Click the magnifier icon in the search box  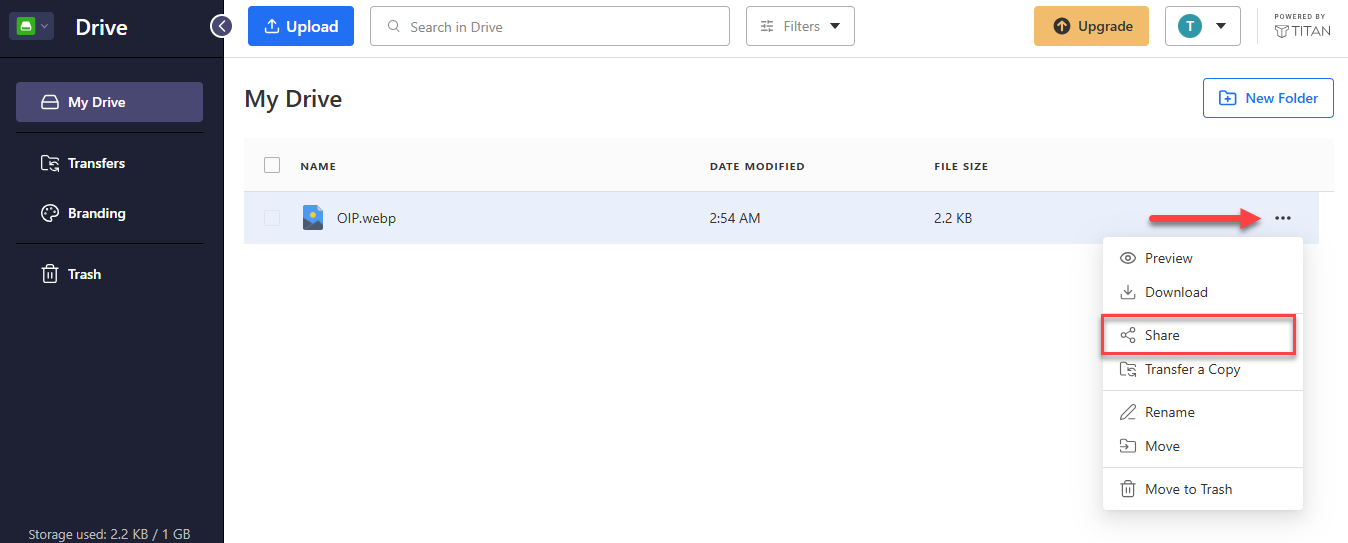(394, 27)
